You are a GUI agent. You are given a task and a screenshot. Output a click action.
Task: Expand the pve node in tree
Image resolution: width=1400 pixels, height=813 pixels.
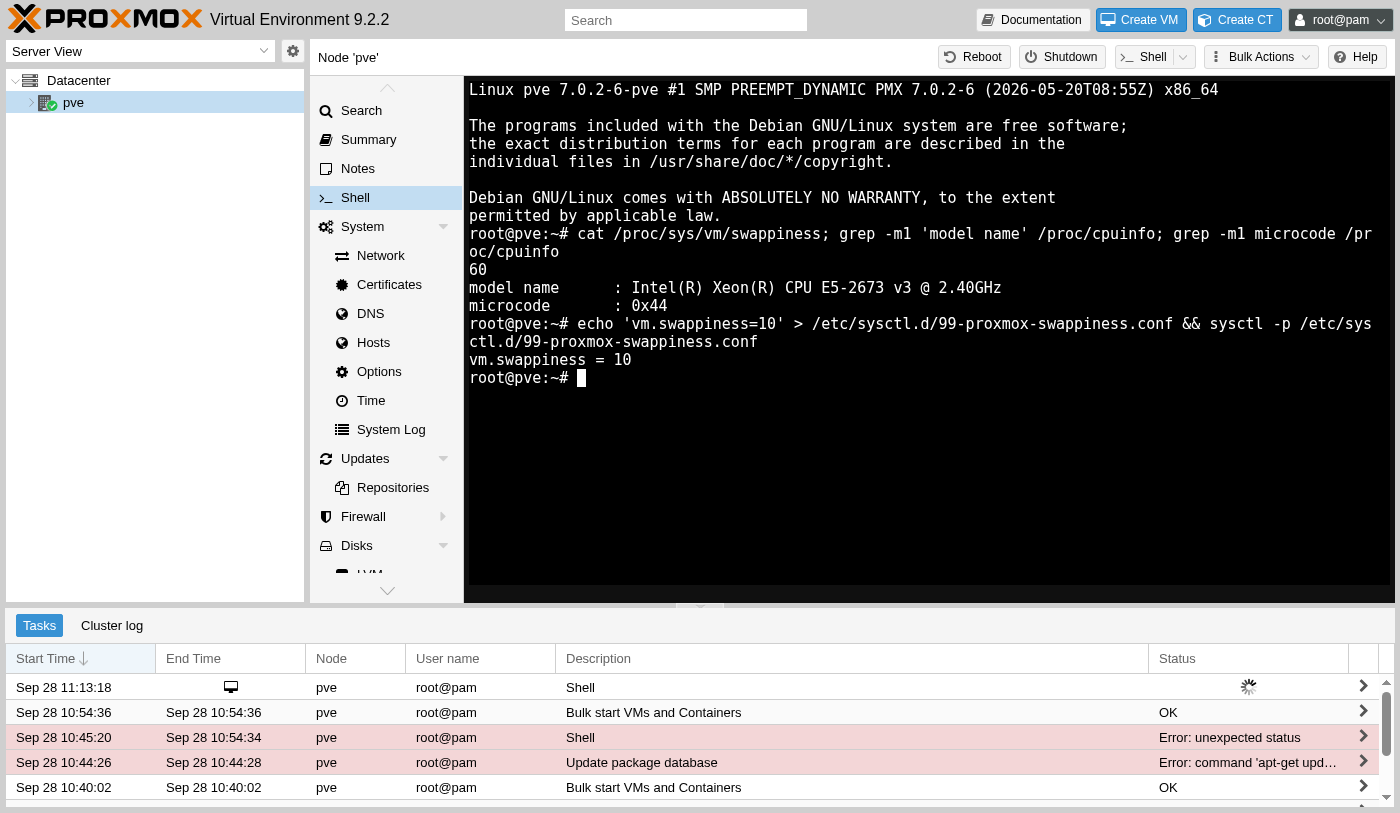(x=31, y=103)
